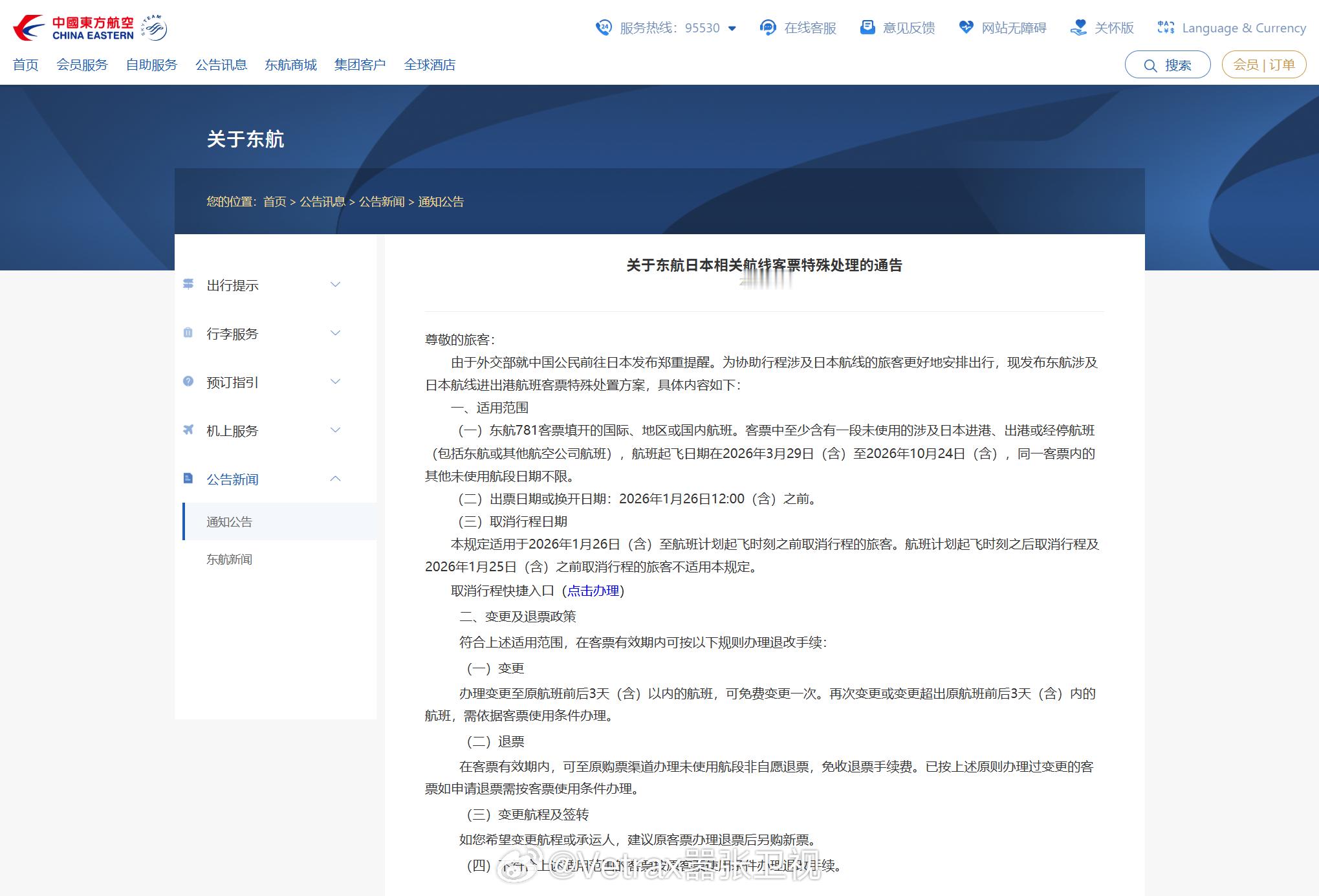Click the magnifier icon in search button
The height and width of the screenshot is (896, 1319).
point(1150,65)
